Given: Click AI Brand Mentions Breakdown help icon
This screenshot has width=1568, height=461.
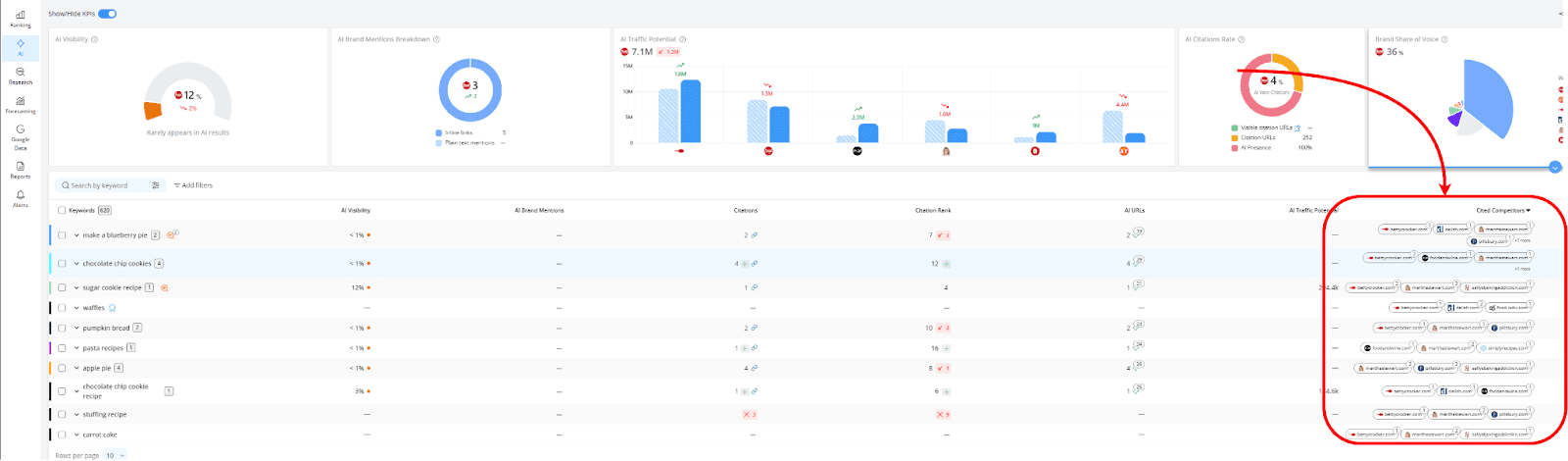Looking at the screenshot, I should (436, 39).
